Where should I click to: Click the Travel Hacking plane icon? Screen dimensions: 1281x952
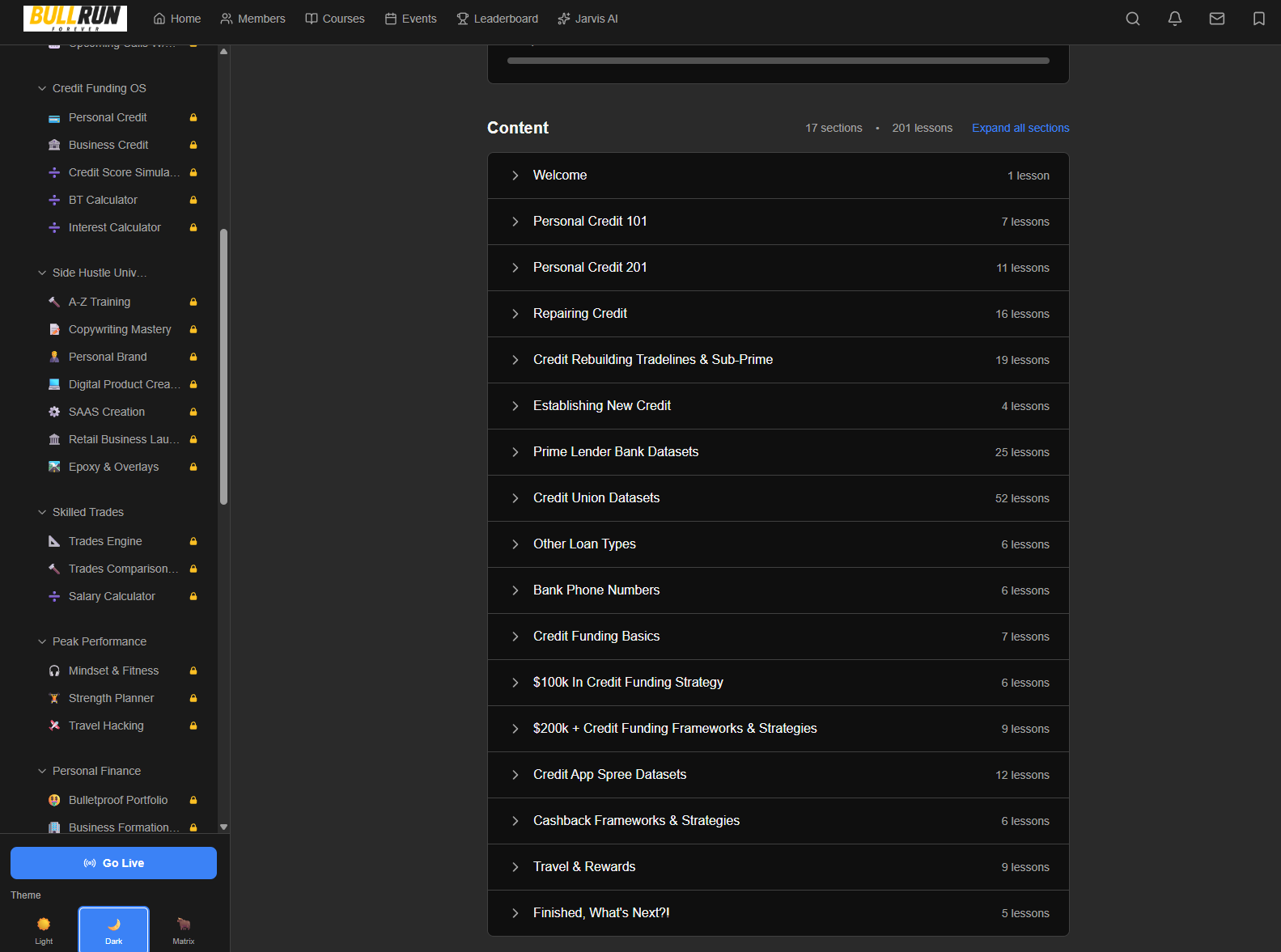(x=54, y=726)
